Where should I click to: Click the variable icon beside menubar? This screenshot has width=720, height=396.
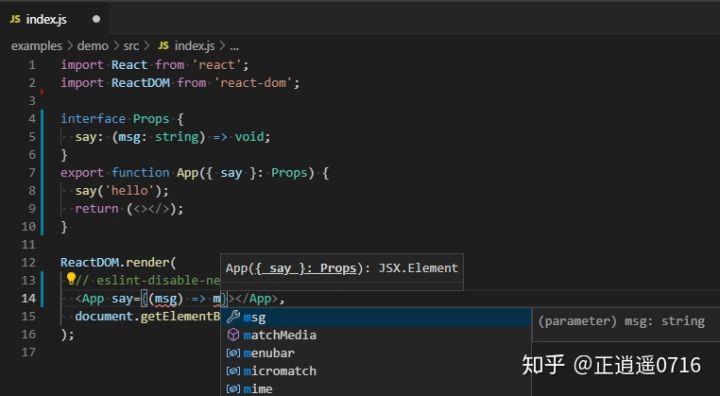[233, 353]
